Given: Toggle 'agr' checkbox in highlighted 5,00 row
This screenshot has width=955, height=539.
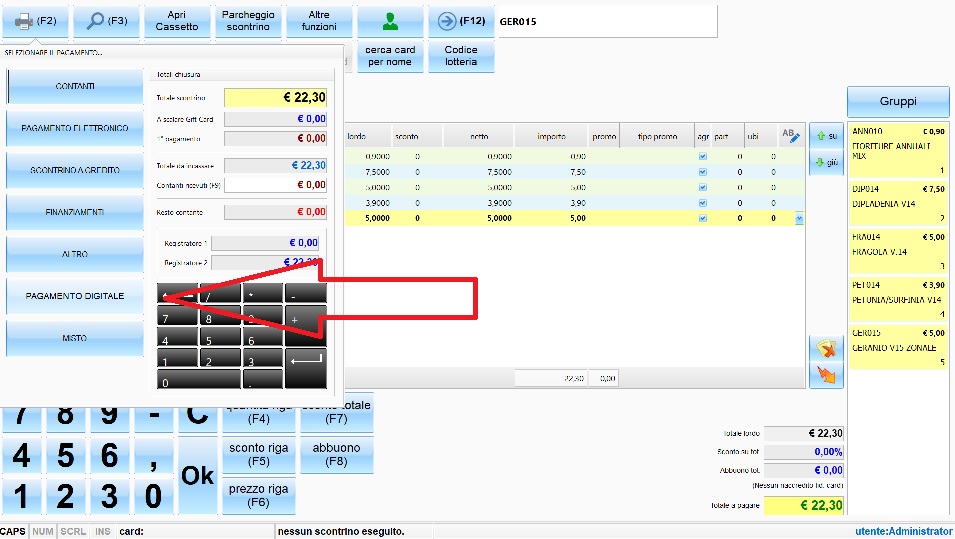Looking at the screenshot, I should [703, 218].
